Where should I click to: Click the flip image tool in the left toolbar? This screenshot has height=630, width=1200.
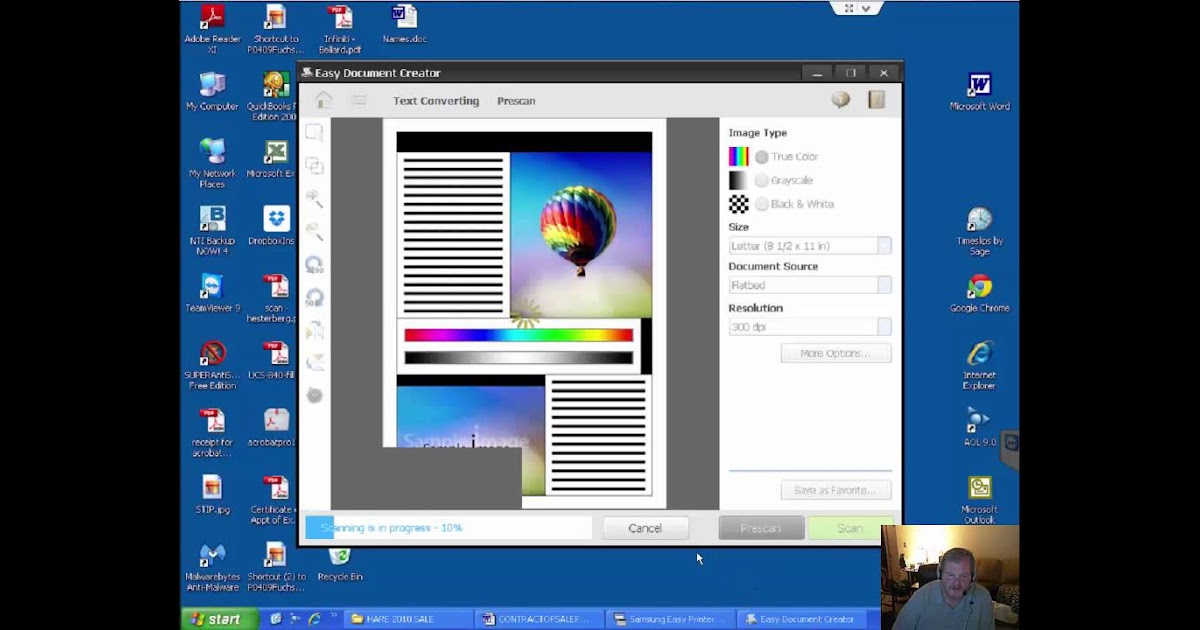(314, 330)
